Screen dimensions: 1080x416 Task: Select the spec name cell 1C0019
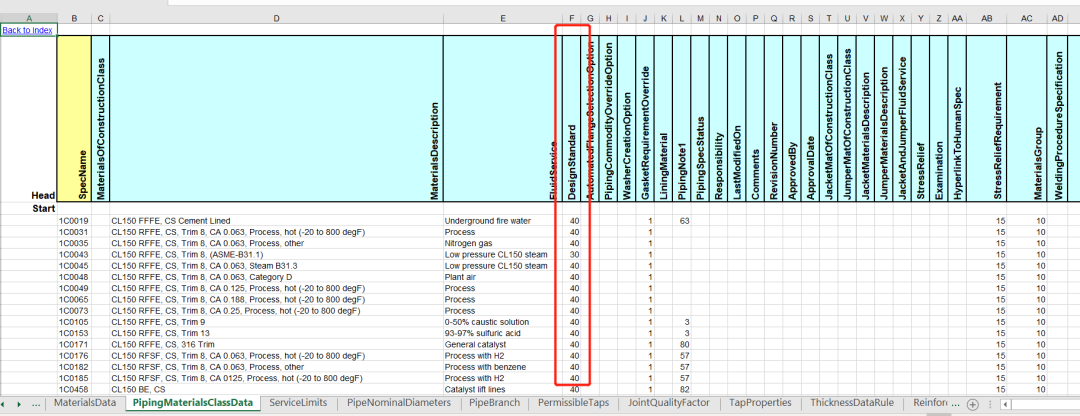(74, 220)
